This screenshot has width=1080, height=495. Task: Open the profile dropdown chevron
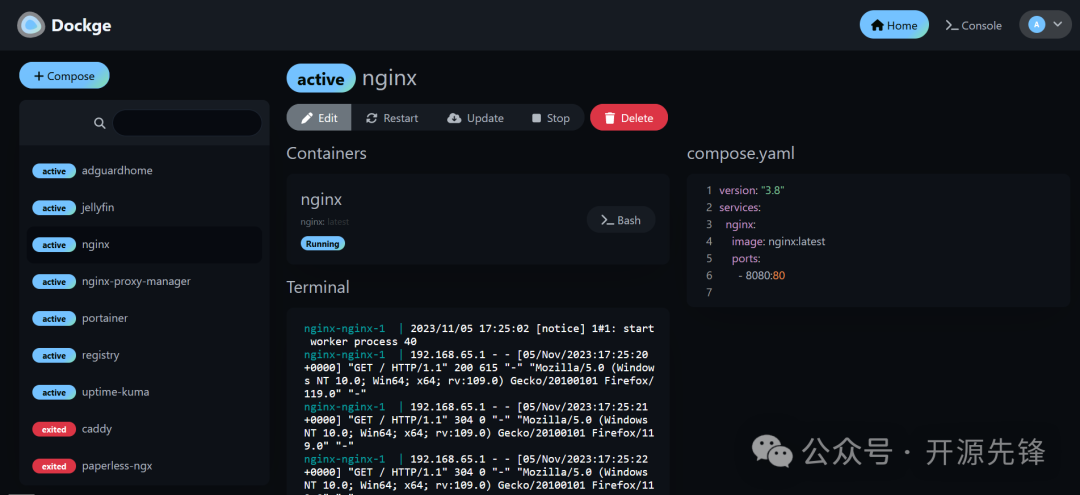(x=1058, y=25)
